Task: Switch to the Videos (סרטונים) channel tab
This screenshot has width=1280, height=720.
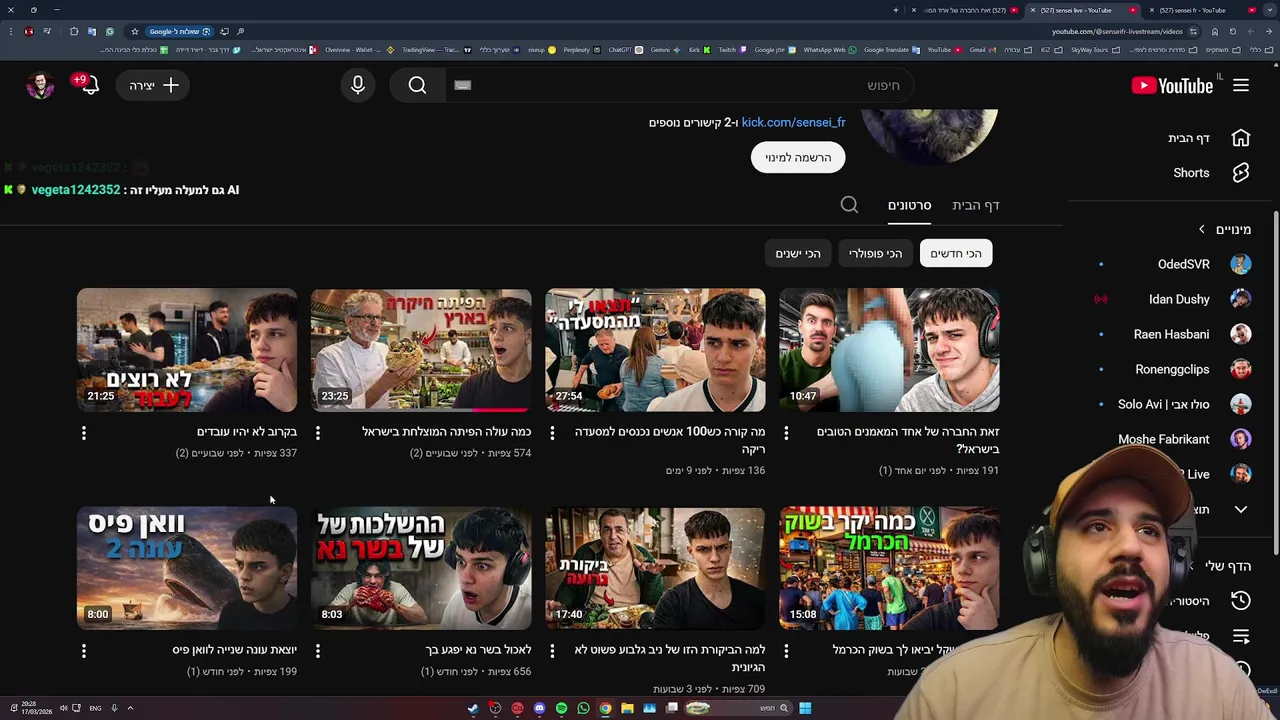Action: point(909,205)
